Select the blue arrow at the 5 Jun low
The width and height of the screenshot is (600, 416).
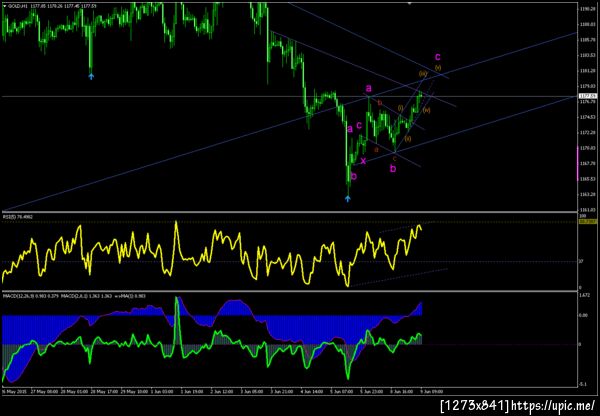(347, 198)
